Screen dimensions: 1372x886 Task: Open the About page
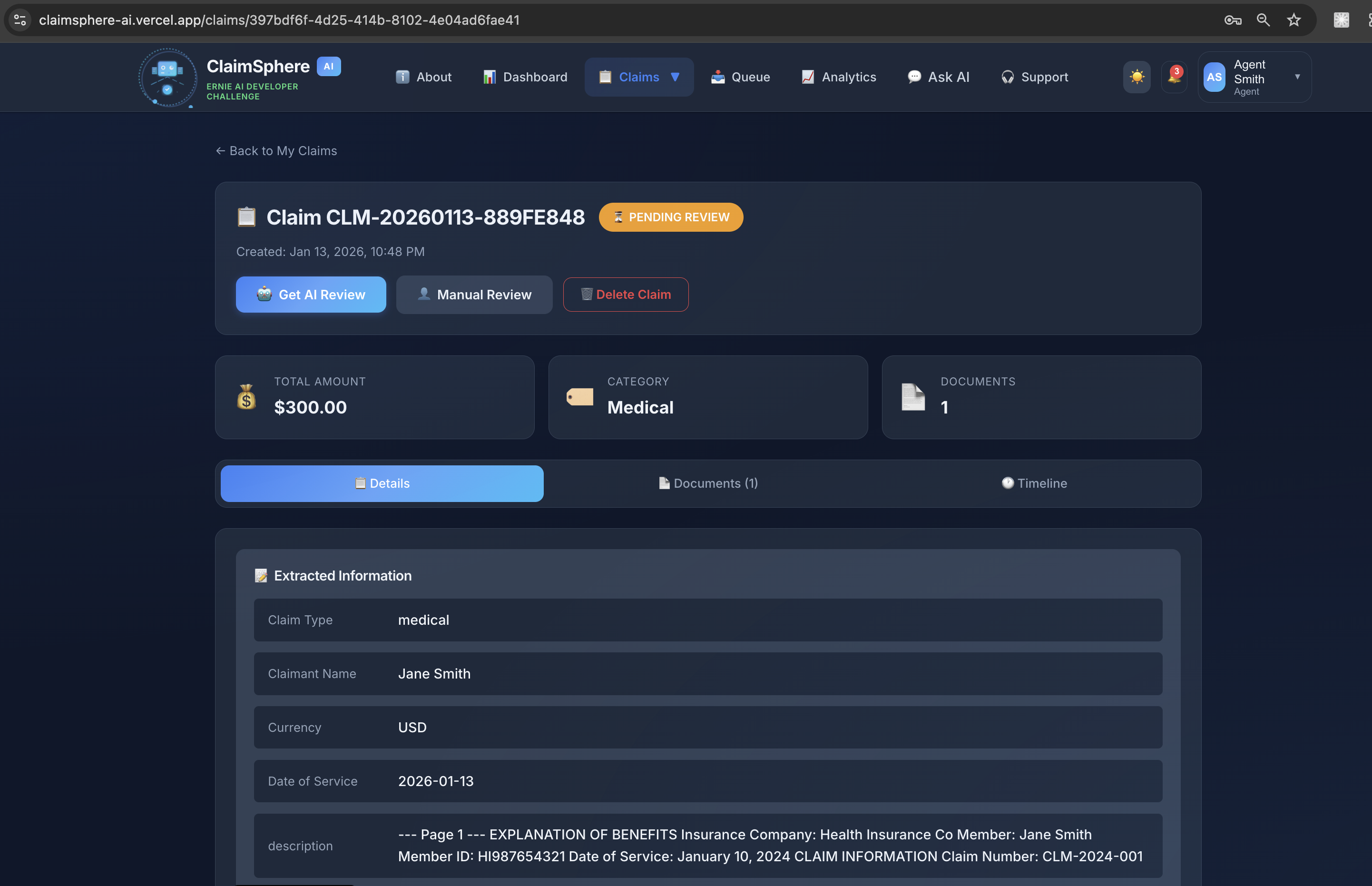(x=423, y=77)
